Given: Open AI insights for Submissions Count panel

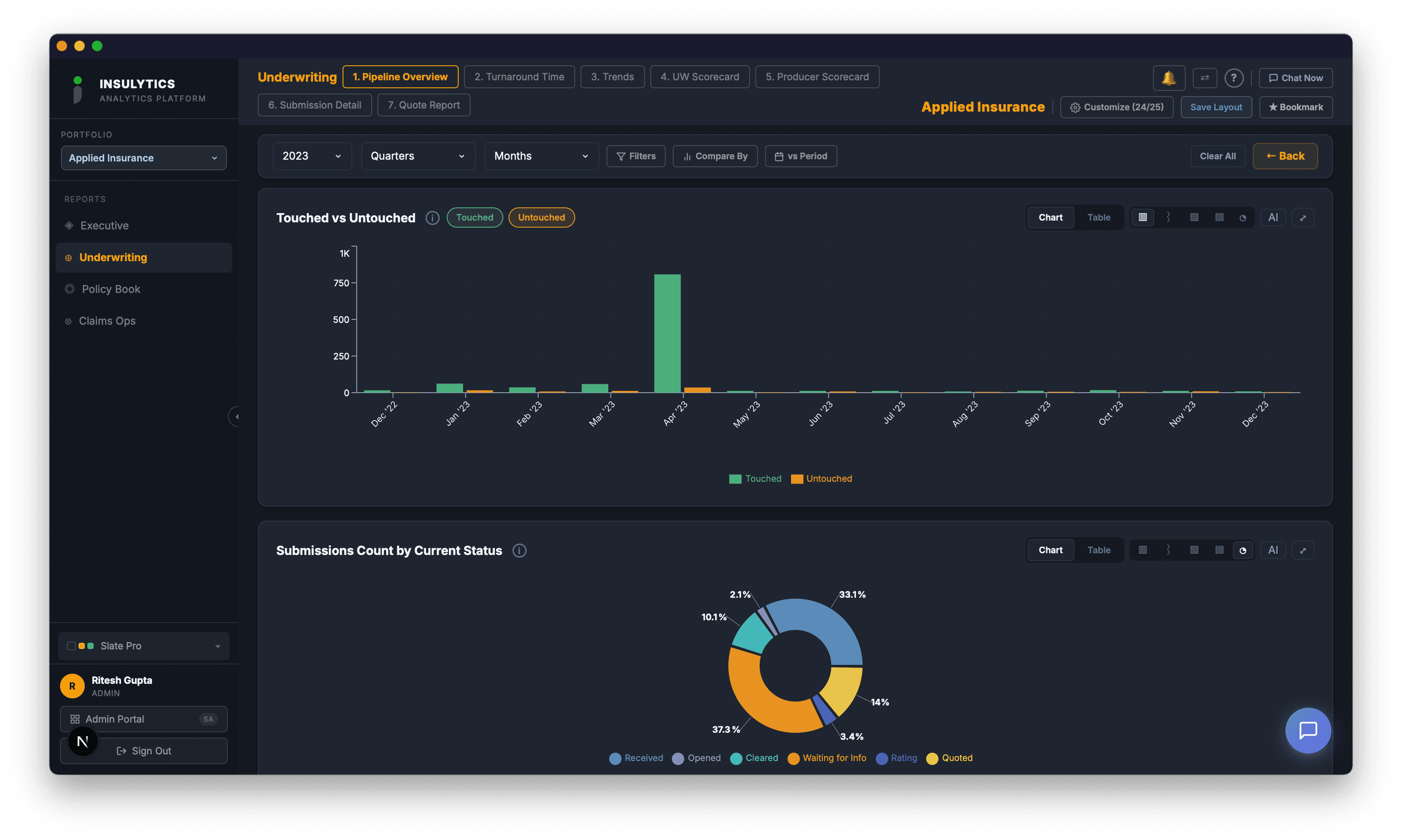Looking at the screenshot, I should (x=1273, y=550).
